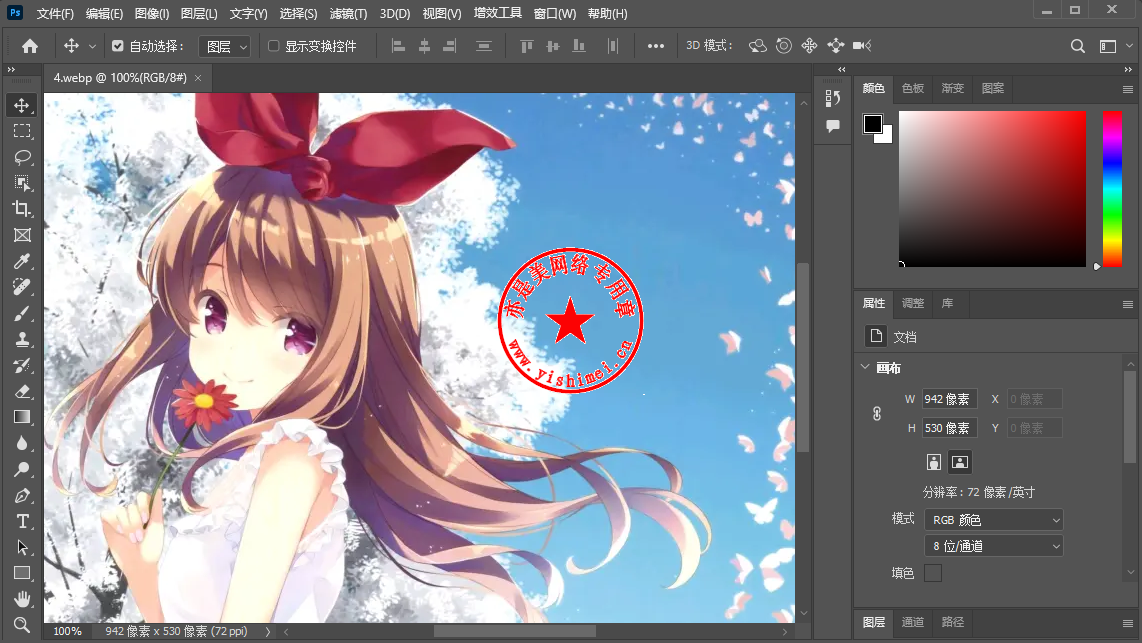Open the RGB 颜色 mode dropdown
The width and height of the screenshot is (1142, 643).
click(x=993, y=520)
